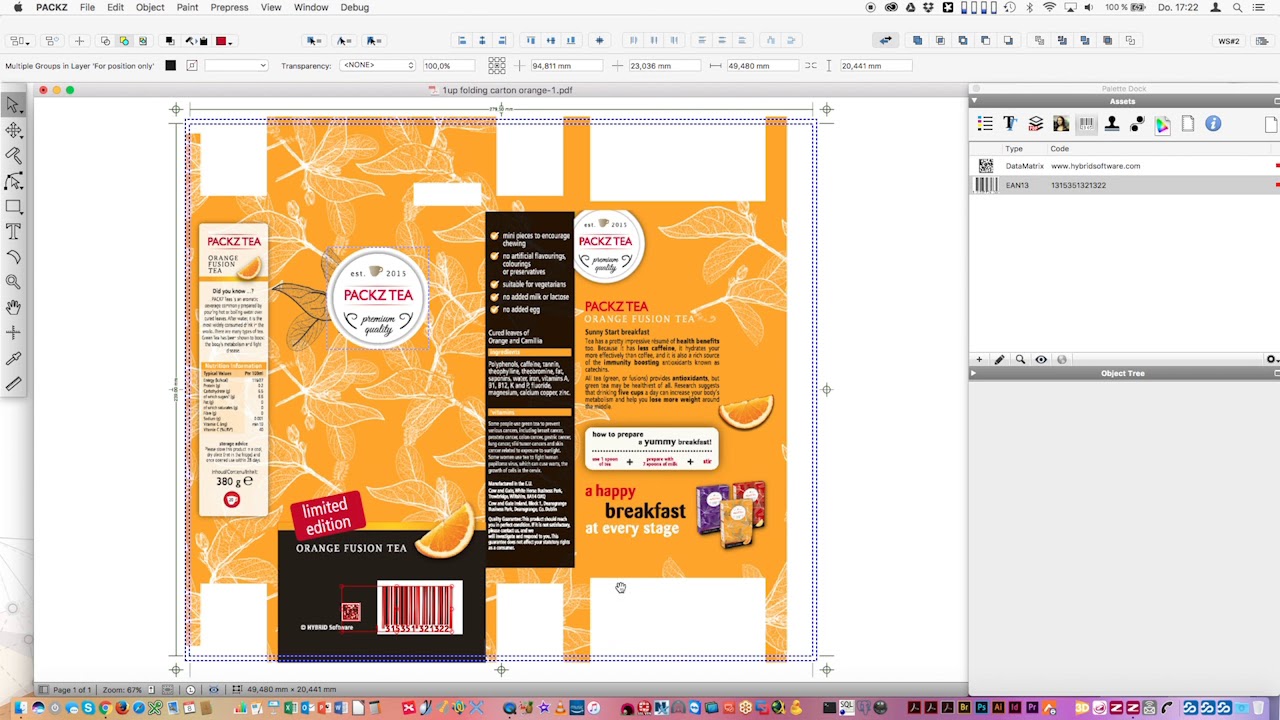Image resolution: width=1280 pixels, height=720 pixels.
Task: Open the Paint menu
Action: pos(187,7)
